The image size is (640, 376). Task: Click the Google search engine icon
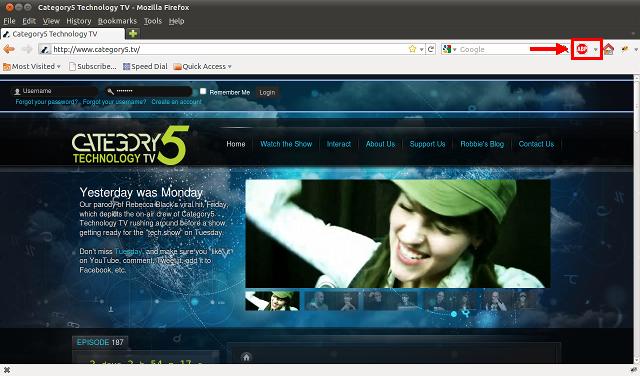click(x=447, y=49)
